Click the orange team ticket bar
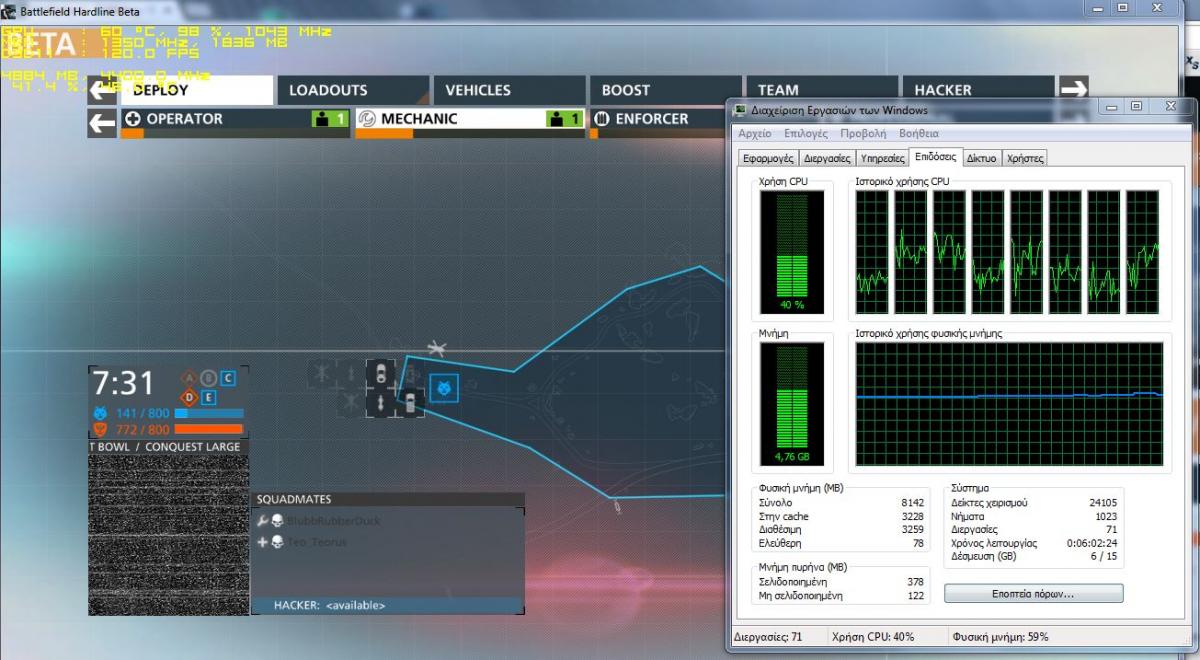This screenshot has width=1200, height=660. pos(209,429)
